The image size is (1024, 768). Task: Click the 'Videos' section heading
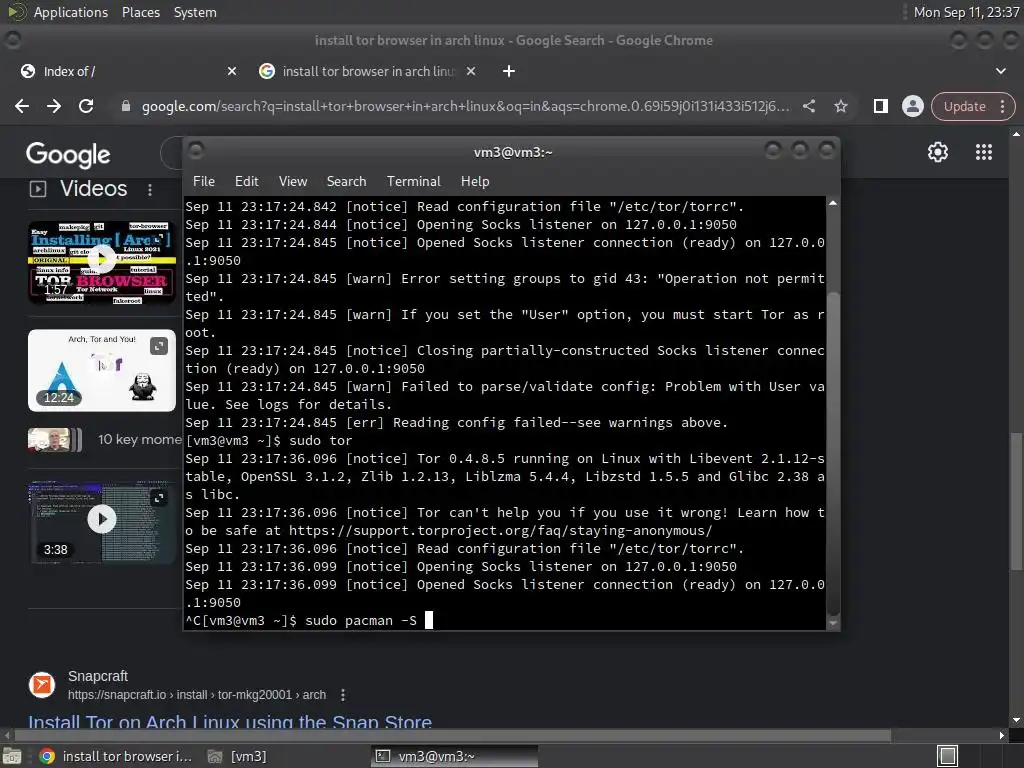click(93, 189)
